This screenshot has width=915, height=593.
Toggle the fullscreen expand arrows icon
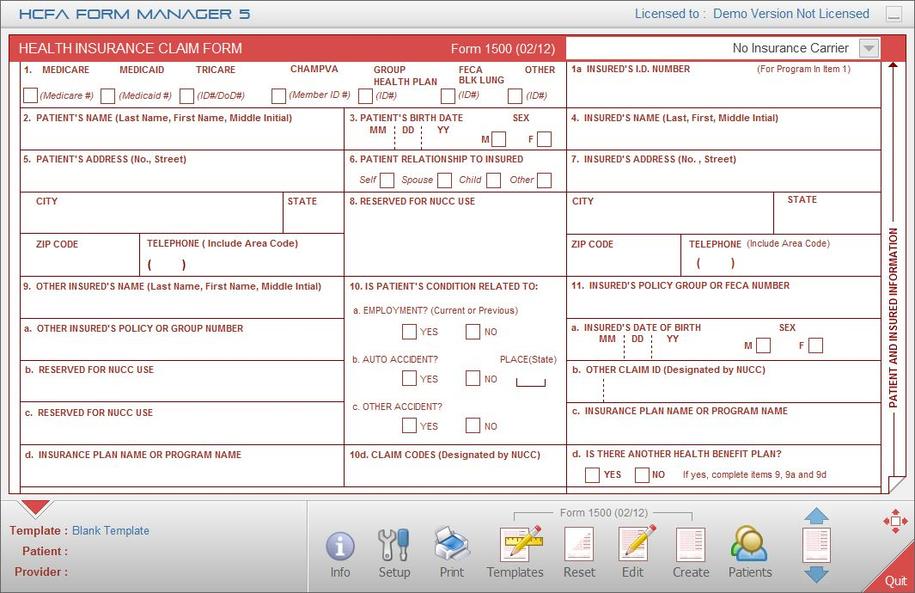pos(895,520)
